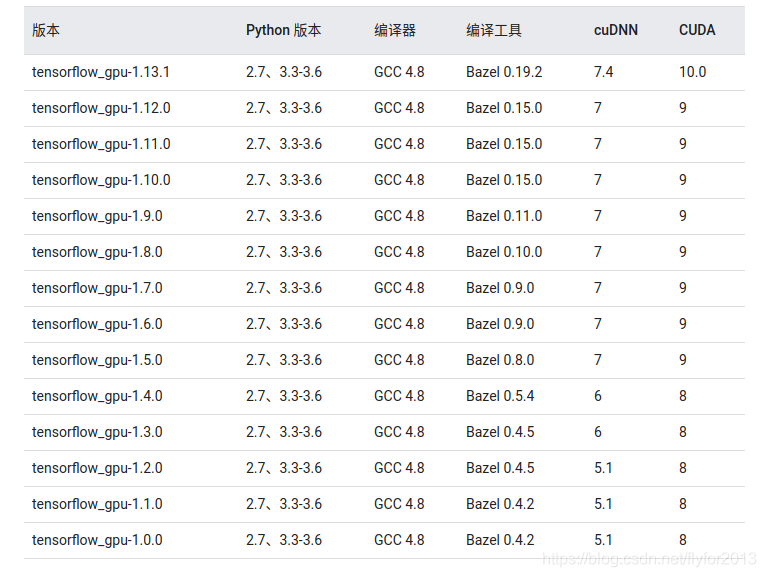Click GCC 4.8 in the tensorflow_gpu-1.0.0 row

coord(399,540)
